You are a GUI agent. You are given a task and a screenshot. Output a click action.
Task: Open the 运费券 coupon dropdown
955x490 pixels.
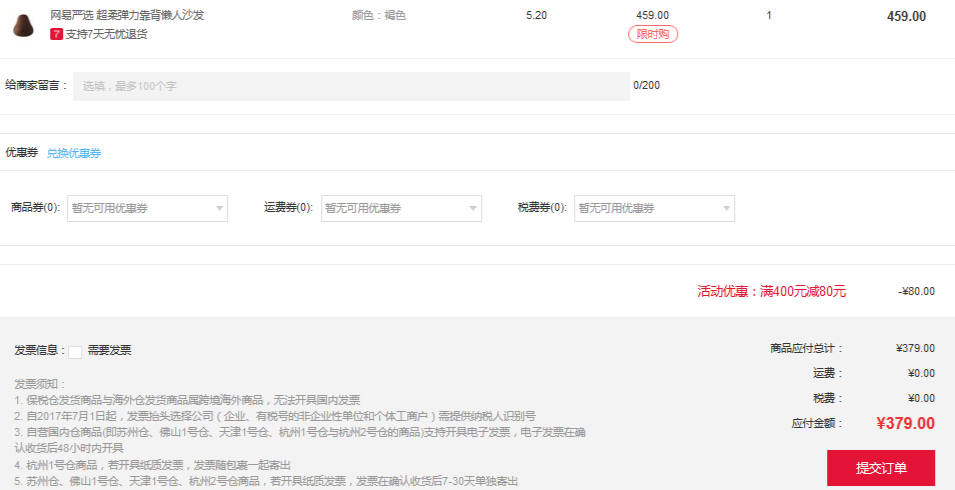click(401, 208)
